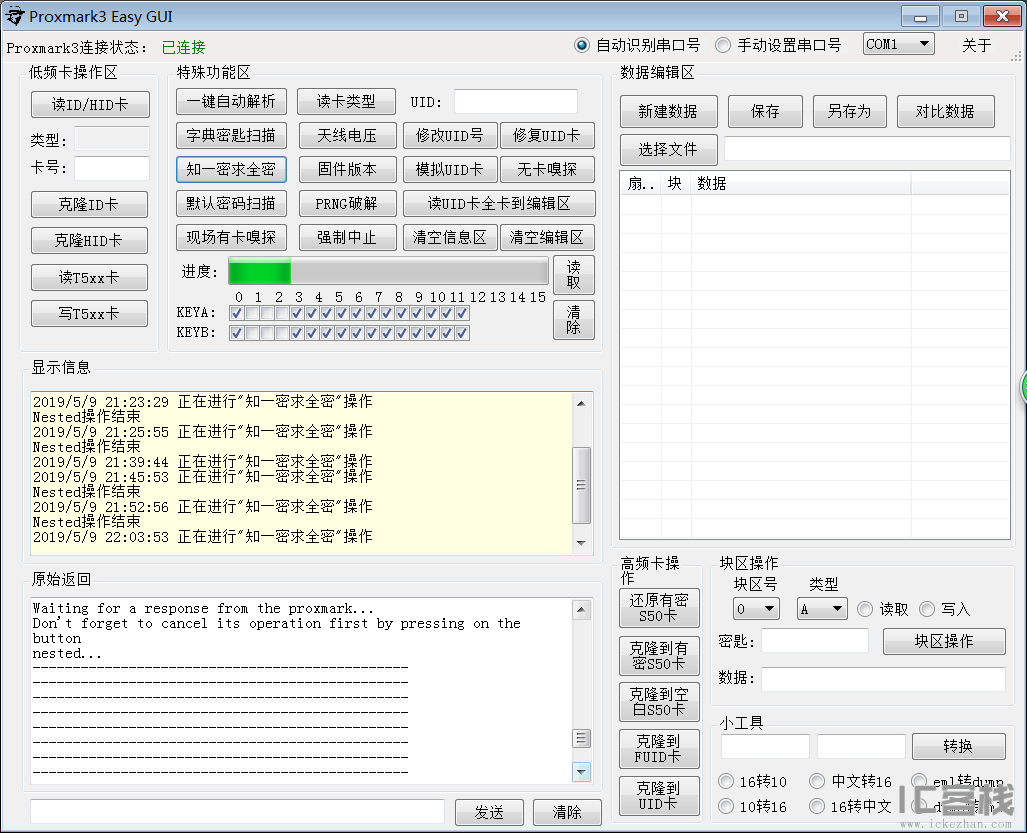The image size is (1027, 833).
Task: Open the 关于 about menu
Action: pos(976,45)
